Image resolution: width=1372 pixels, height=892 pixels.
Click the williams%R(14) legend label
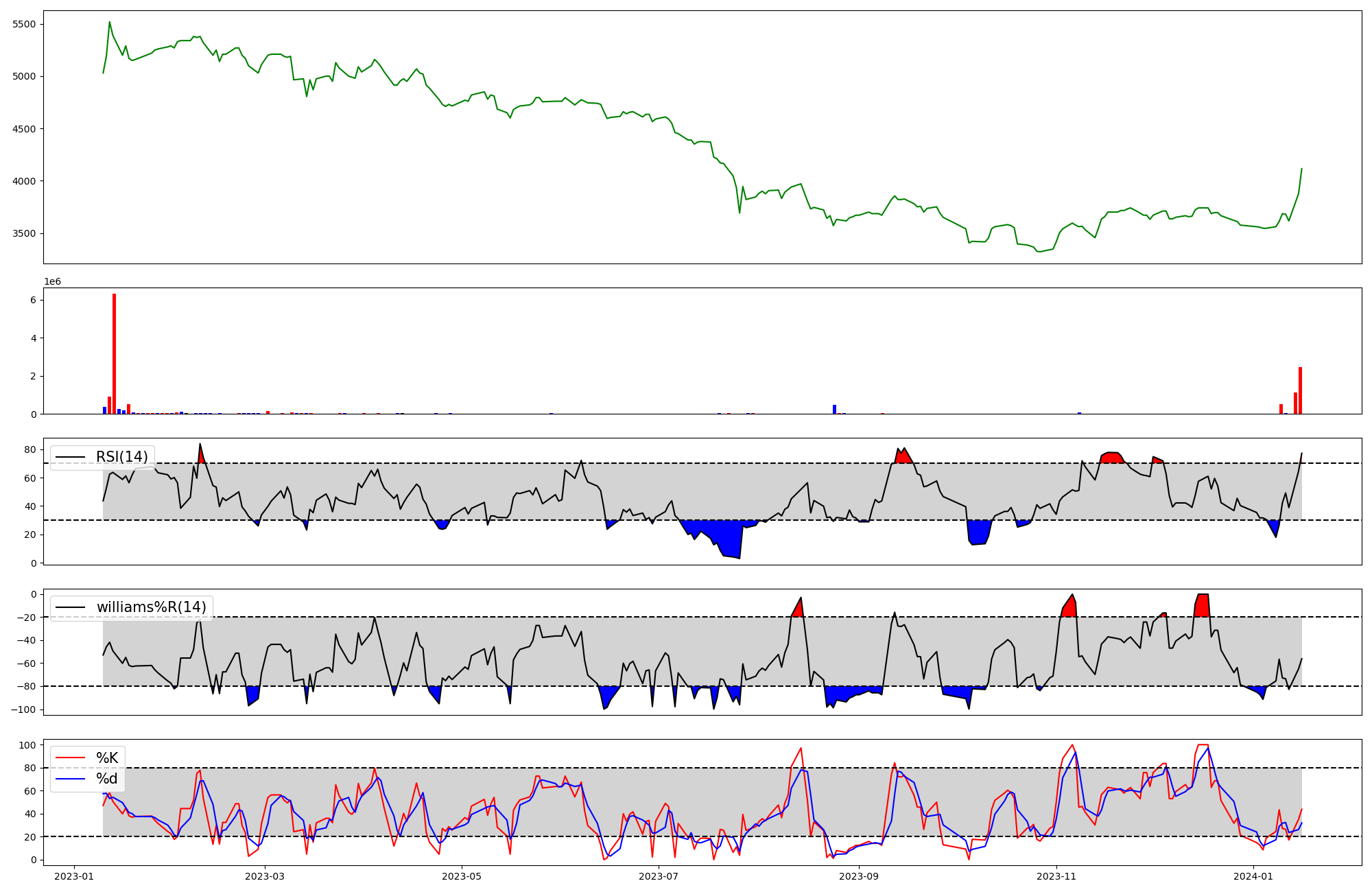click(x=151, y=607)
